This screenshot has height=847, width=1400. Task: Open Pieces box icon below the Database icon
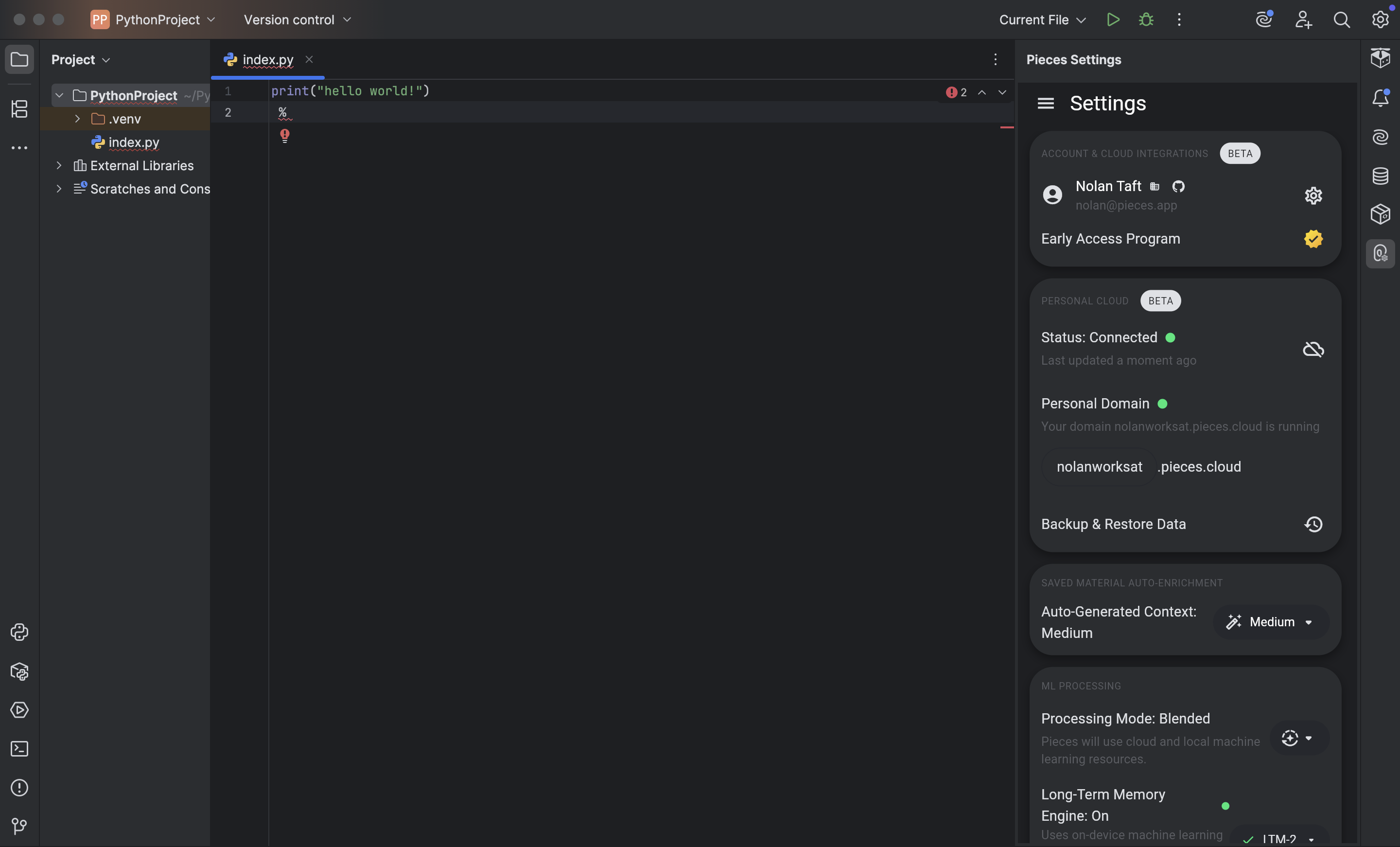coord(1380,214)
